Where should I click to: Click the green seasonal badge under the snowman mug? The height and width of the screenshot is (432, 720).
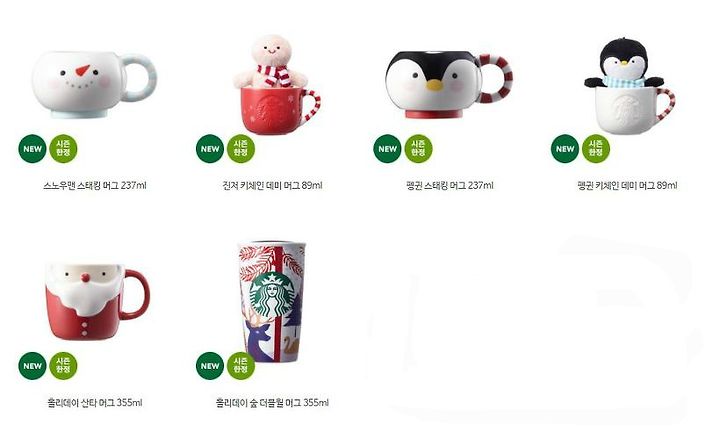tap(63, 149)
